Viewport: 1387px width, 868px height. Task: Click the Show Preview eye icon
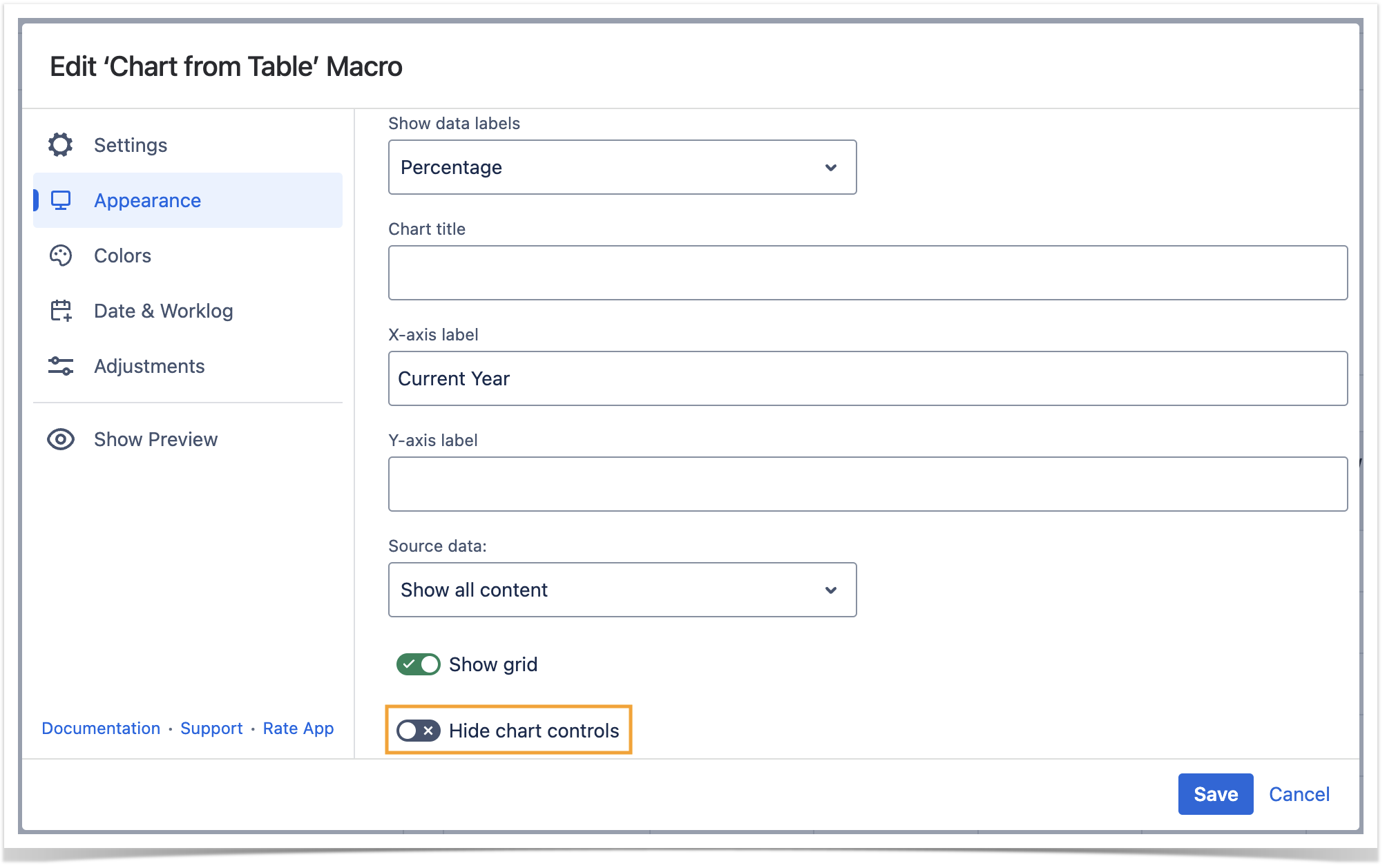pyautogui.click(x=61, y=439)
